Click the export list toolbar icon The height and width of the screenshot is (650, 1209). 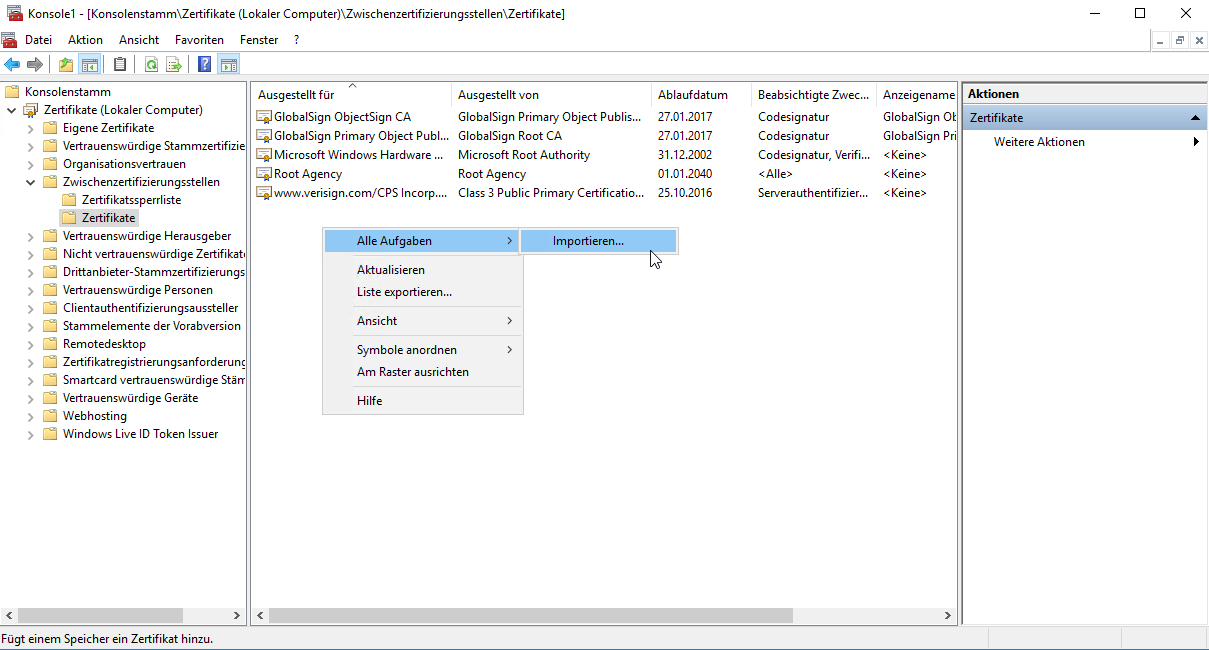pos(174,65)
